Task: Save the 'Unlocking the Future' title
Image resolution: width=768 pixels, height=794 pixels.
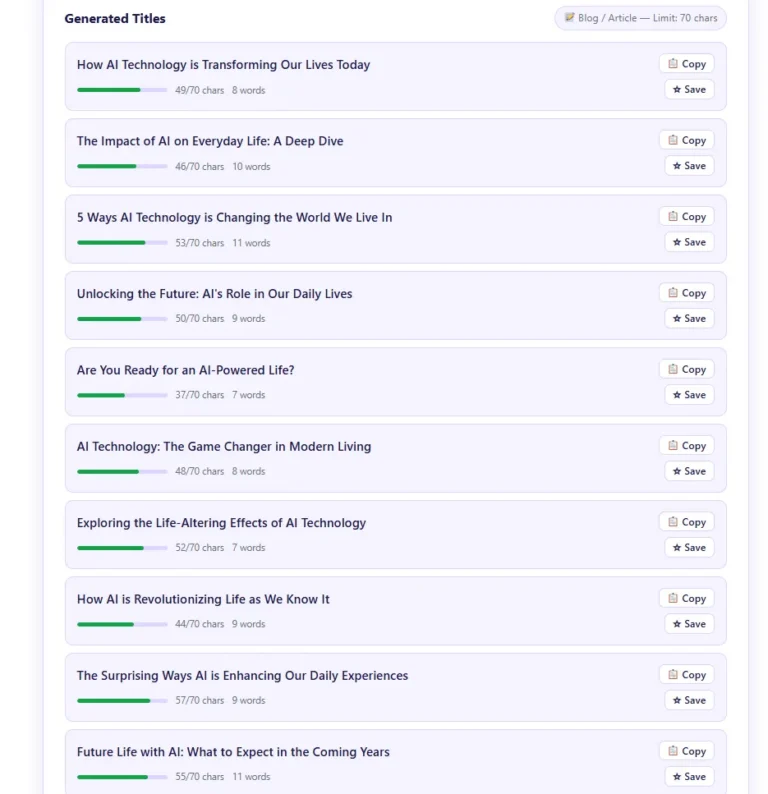Action: click(689, 319)
